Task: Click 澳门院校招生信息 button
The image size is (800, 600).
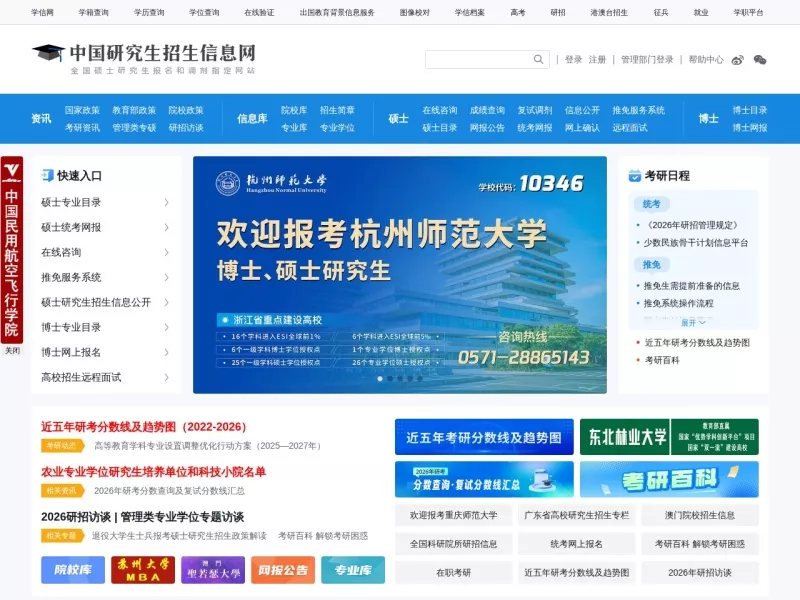Action: click(700, 515)
